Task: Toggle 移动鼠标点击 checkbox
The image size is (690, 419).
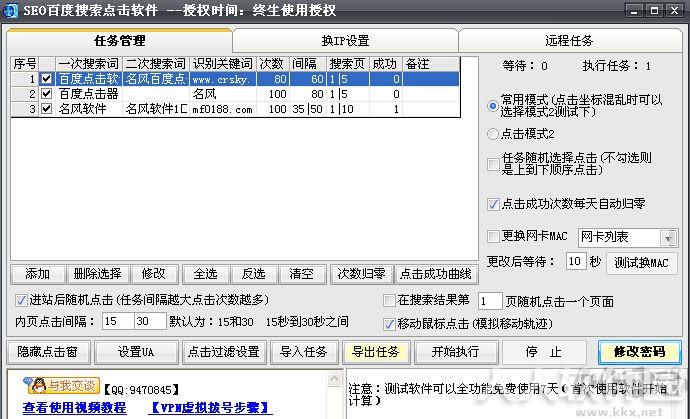Action: point(389,324)
